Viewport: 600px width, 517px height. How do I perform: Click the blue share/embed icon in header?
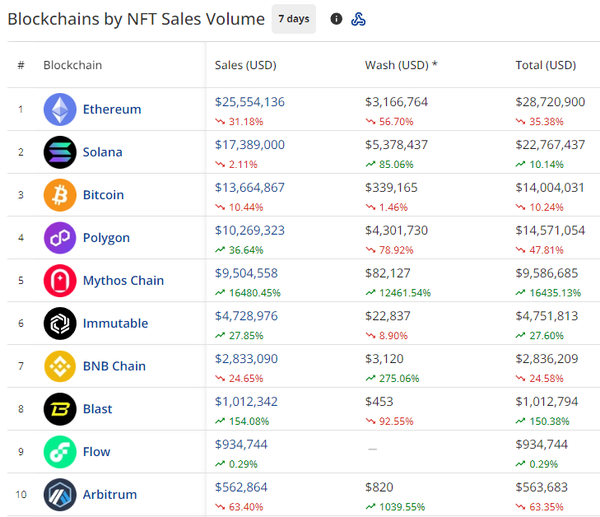[x=358, y=19]
